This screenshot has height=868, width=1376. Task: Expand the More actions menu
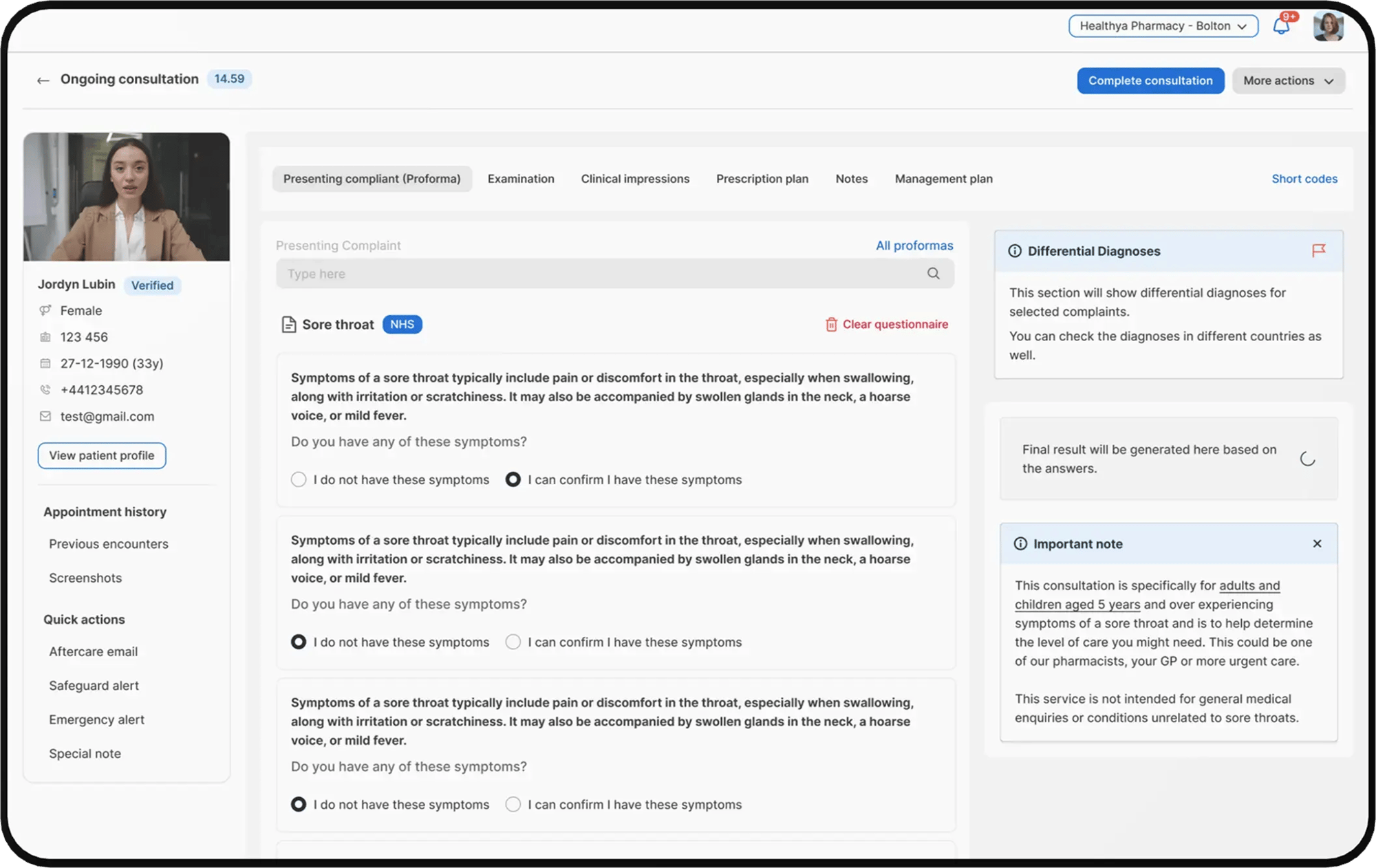coord(1288,80)
